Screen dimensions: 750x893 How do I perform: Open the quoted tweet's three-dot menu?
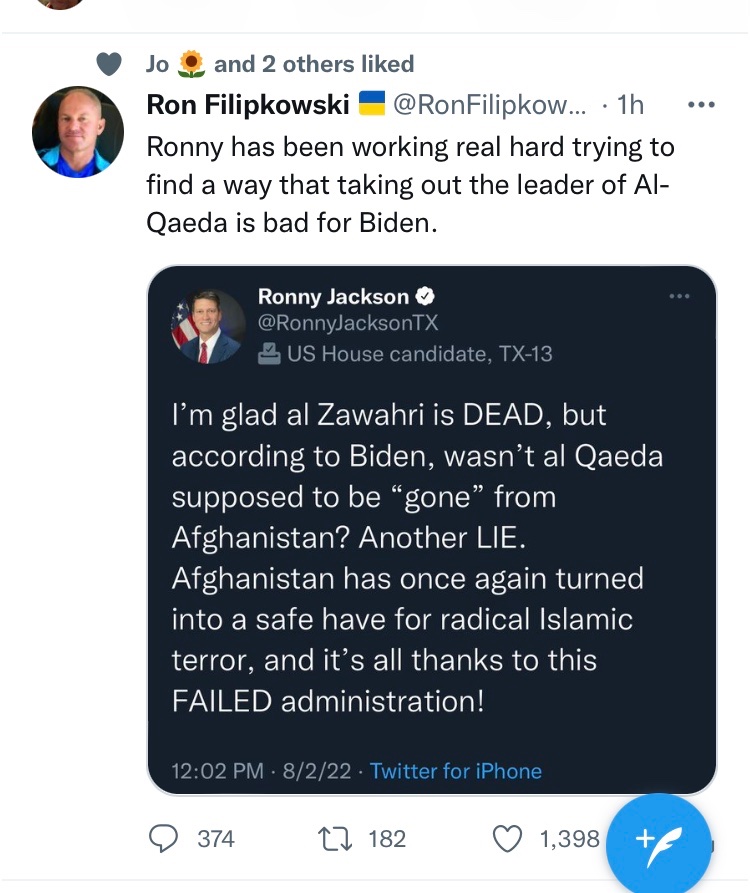(680, 296)
